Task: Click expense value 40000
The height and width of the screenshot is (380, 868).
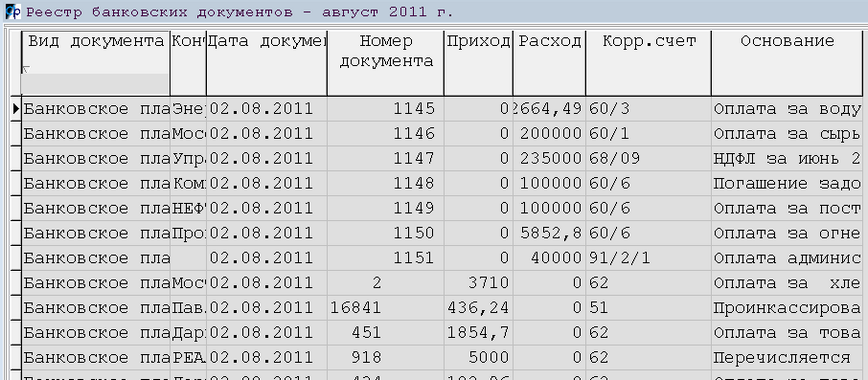Action: (x=549, y=259)
